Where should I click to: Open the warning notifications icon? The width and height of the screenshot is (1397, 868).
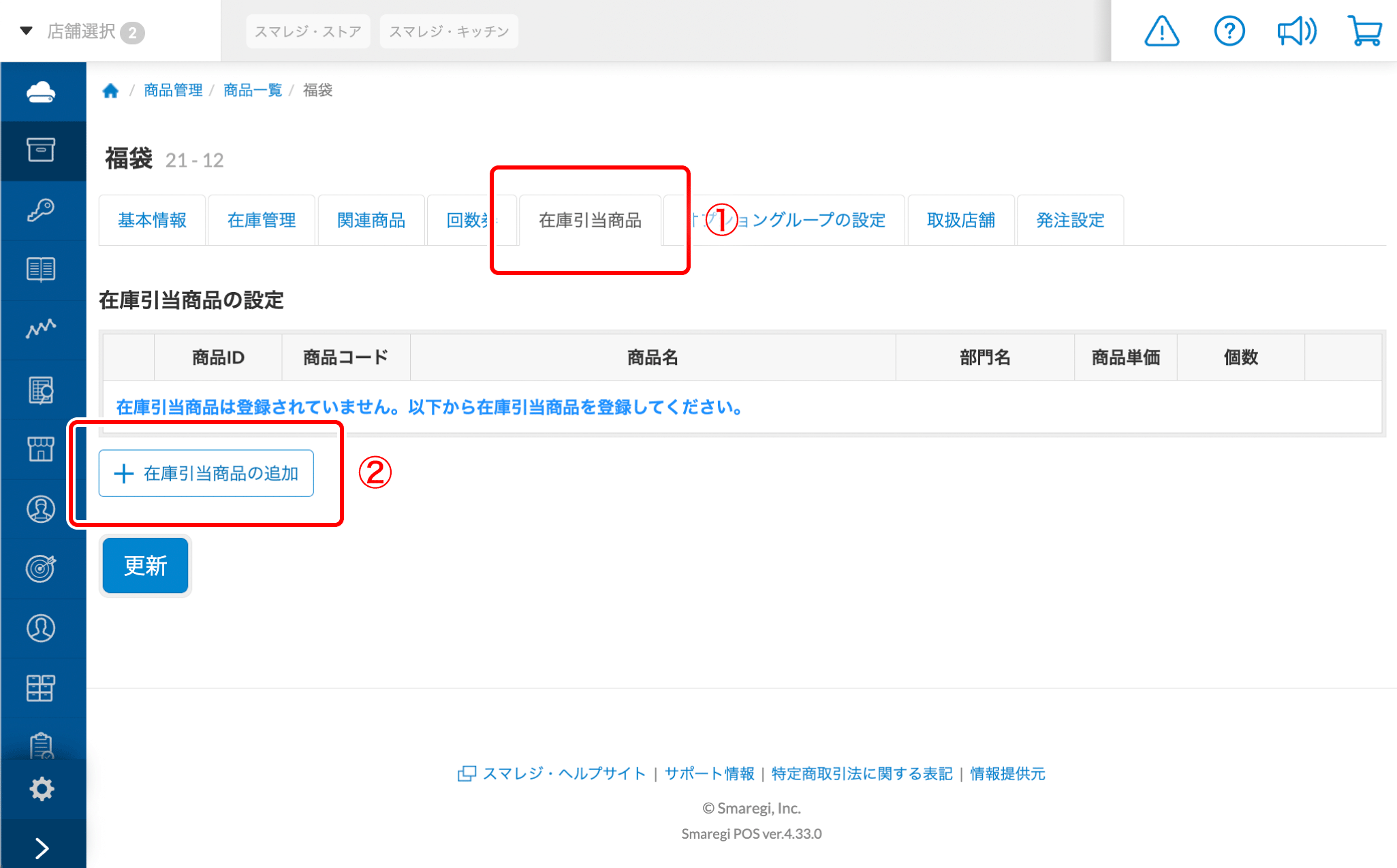pyautogui.click(x=1161, y=31)
